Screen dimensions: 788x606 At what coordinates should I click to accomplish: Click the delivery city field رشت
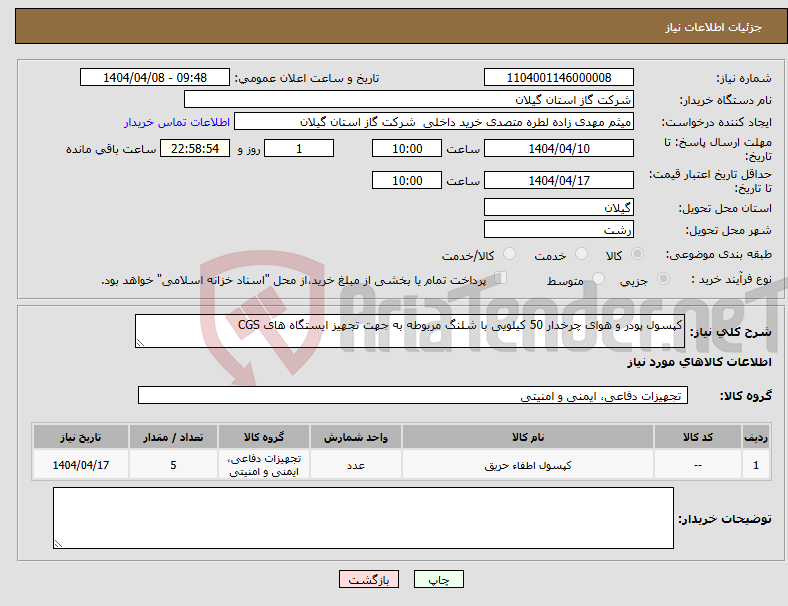point(558,230)
